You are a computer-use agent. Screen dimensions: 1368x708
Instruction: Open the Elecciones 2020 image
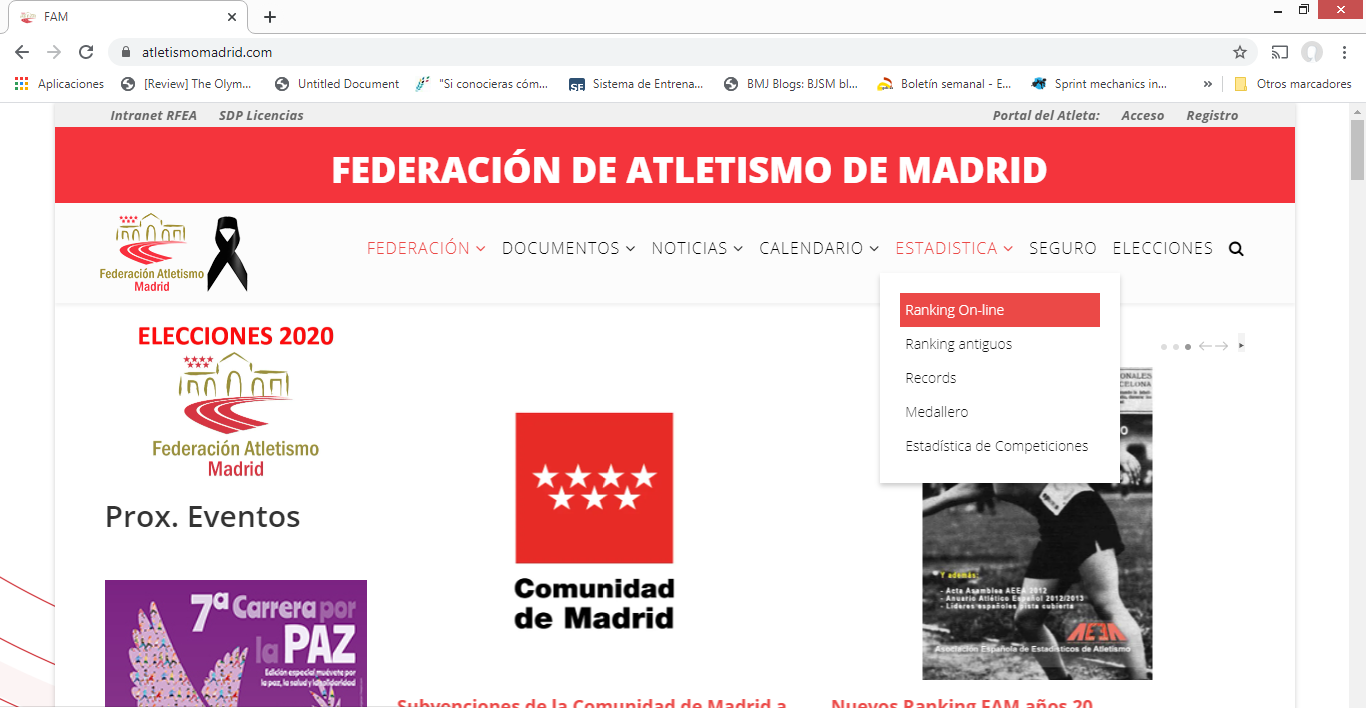click(236, 401)
